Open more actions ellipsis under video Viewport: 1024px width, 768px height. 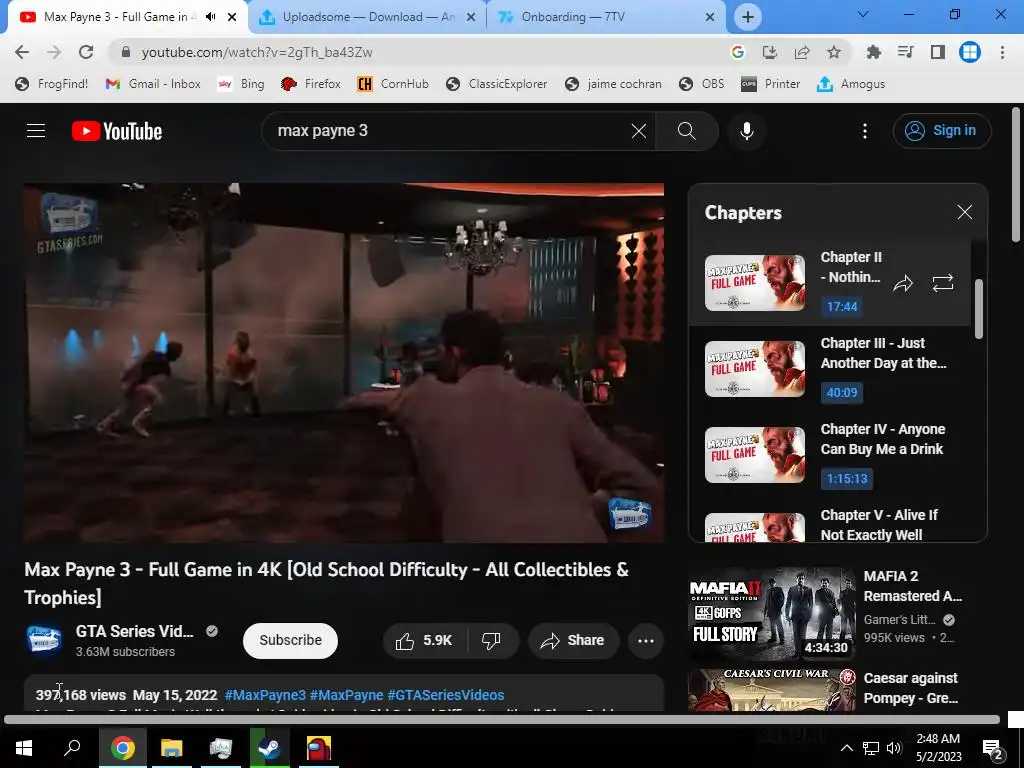pos(646,641)
